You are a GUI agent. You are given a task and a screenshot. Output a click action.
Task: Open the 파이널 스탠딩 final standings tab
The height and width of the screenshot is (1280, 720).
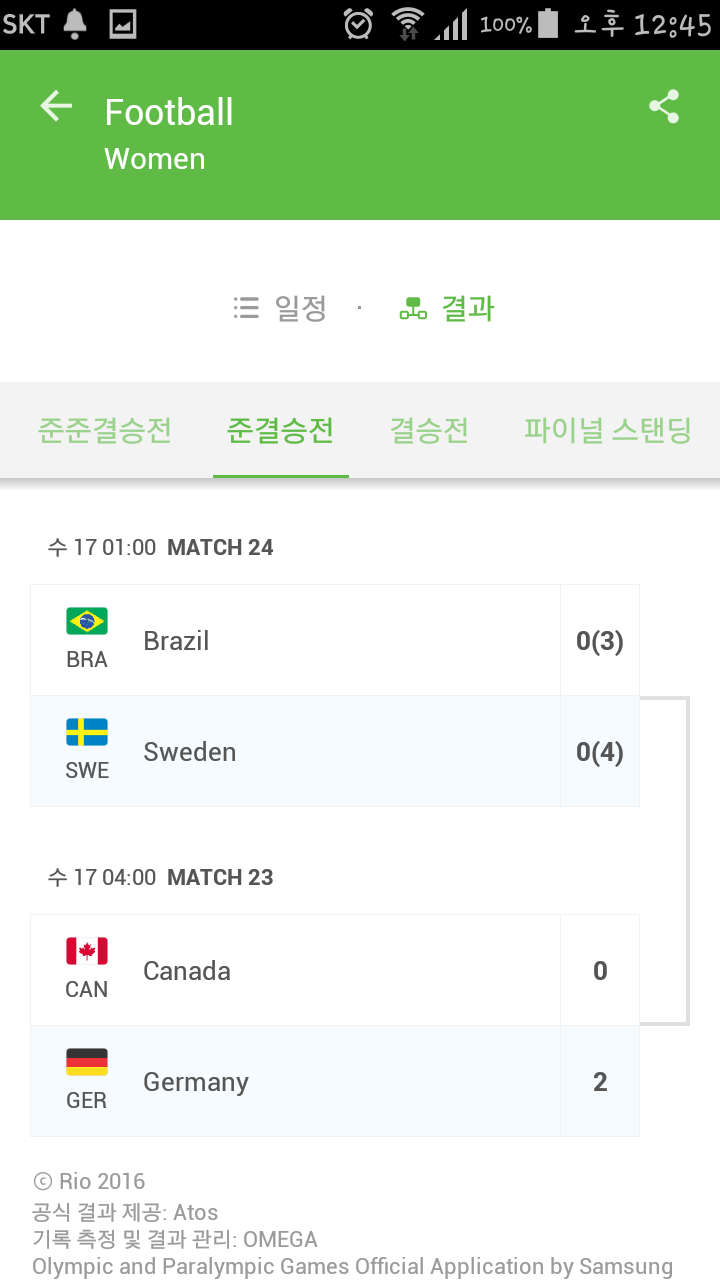(608, 431)
